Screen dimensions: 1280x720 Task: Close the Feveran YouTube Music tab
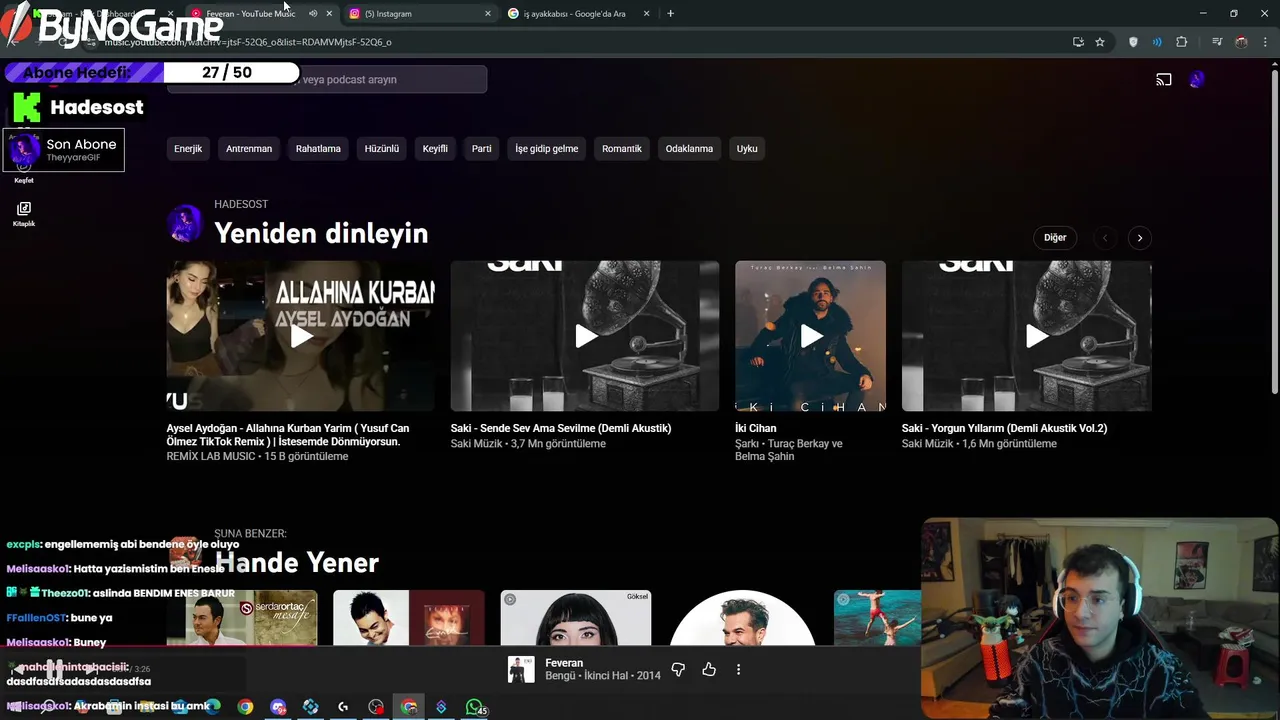329,14
